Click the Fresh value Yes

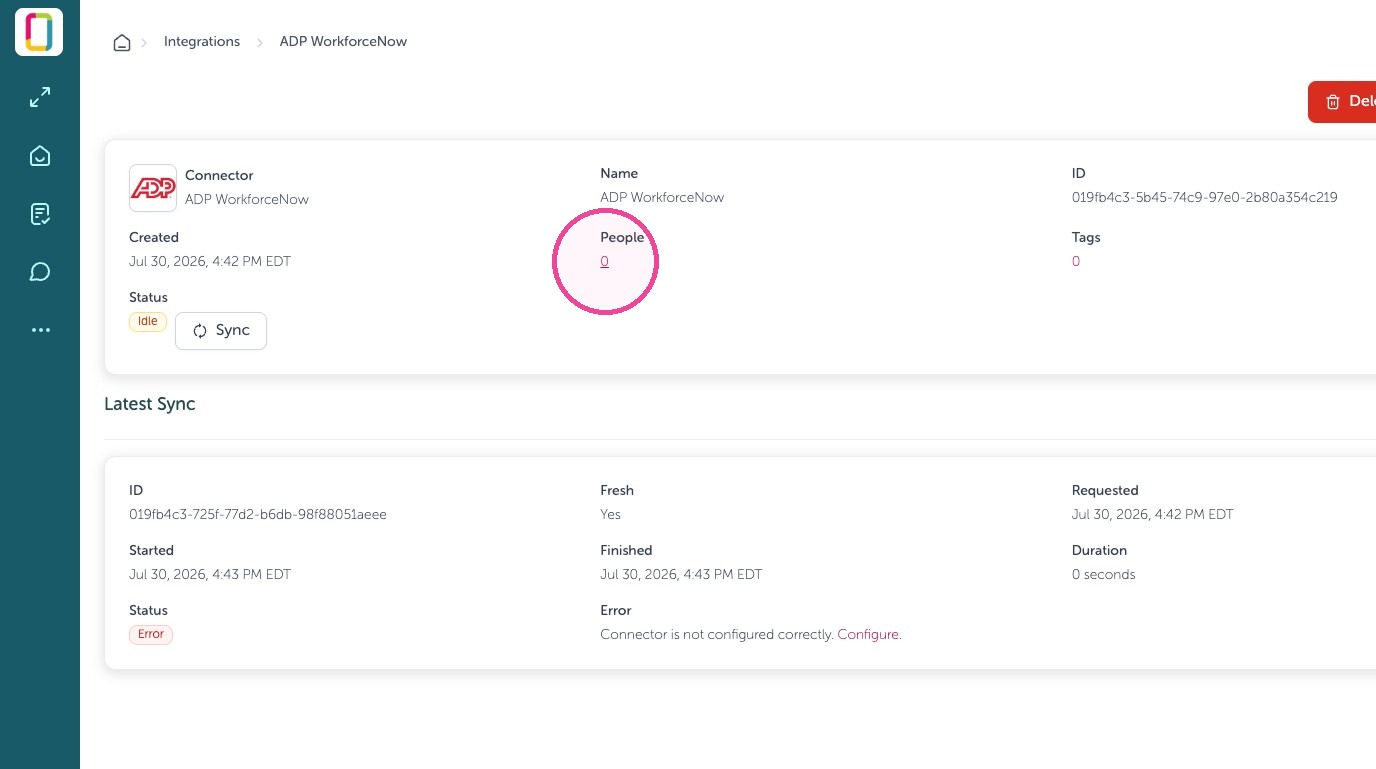tap(610, 515)
